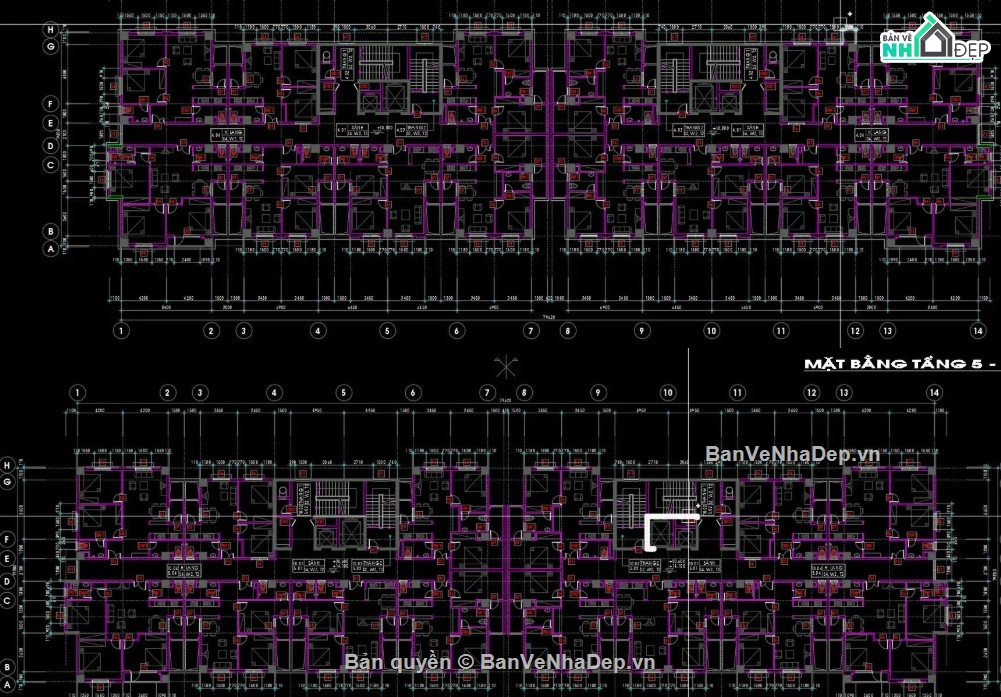Click grid bubble 7 above the lower plan
This screenshot has height=697, width=1001.
(488, 393)
